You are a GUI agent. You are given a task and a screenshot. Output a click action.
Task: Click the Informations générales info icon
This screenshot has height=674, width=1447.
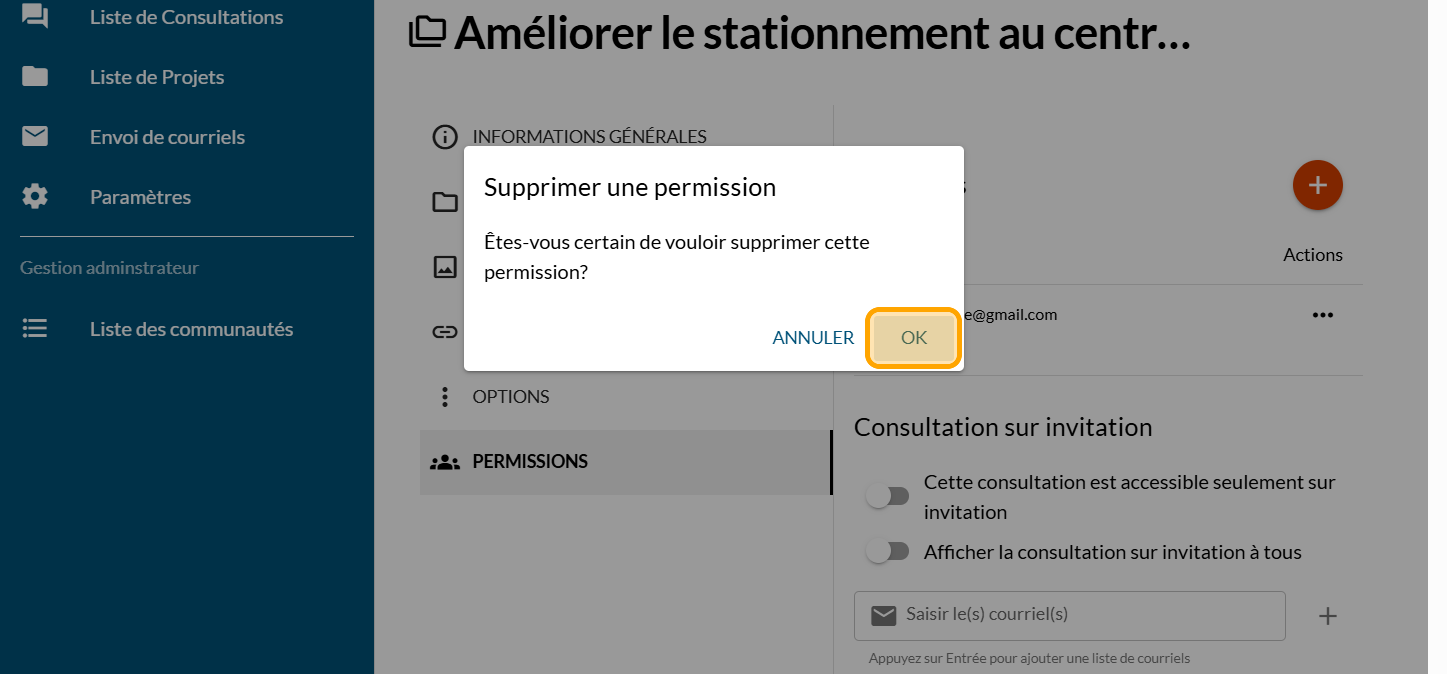[445, 137]
